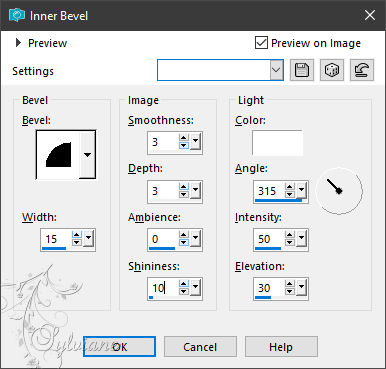Open the Light Color swatch
This screenshot has width=386, height=369.
(277, 143)
